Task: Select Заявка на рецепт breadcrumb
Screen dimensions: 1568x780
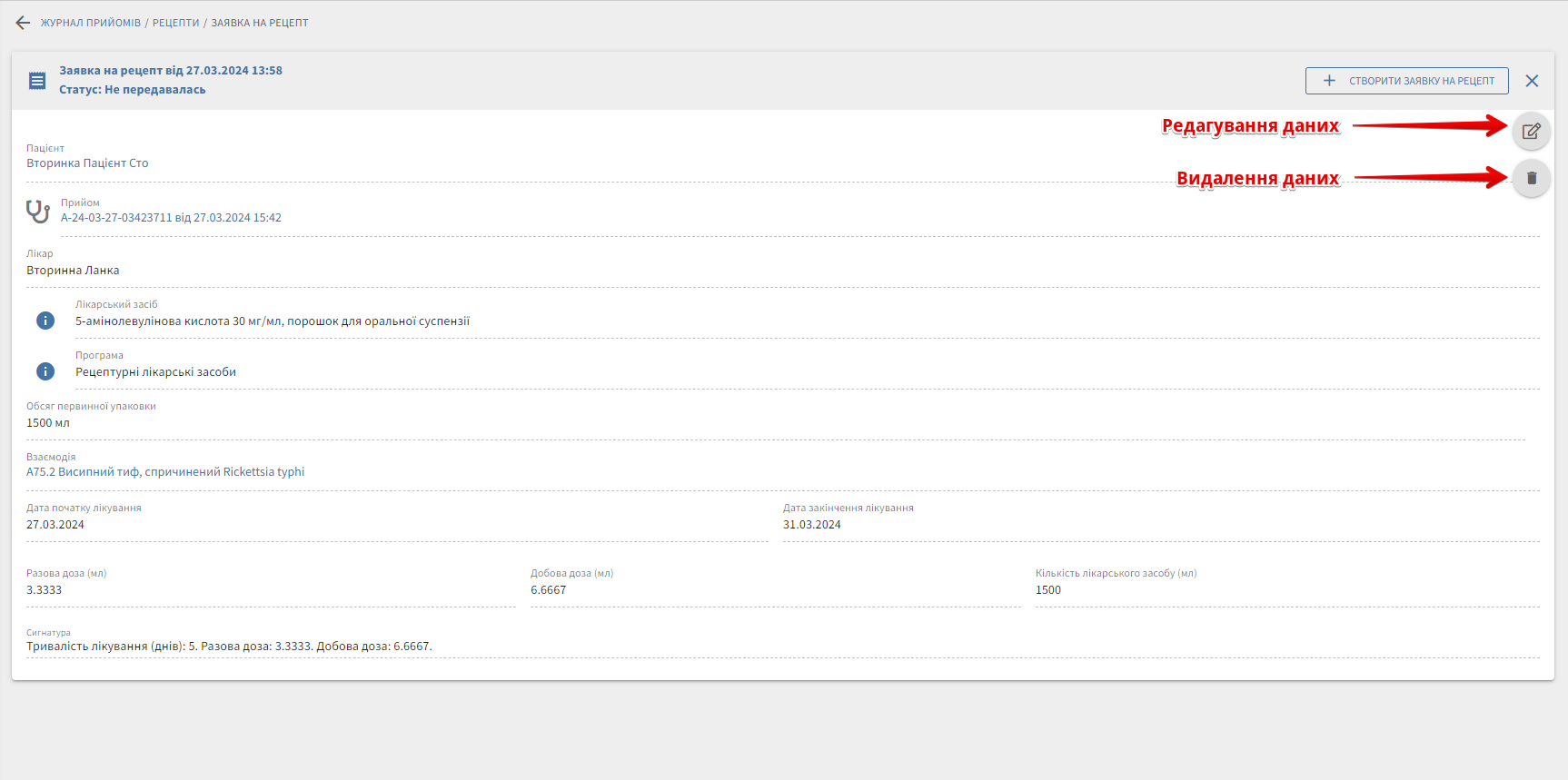Action: pyautogui.click(x=260, y=23)
